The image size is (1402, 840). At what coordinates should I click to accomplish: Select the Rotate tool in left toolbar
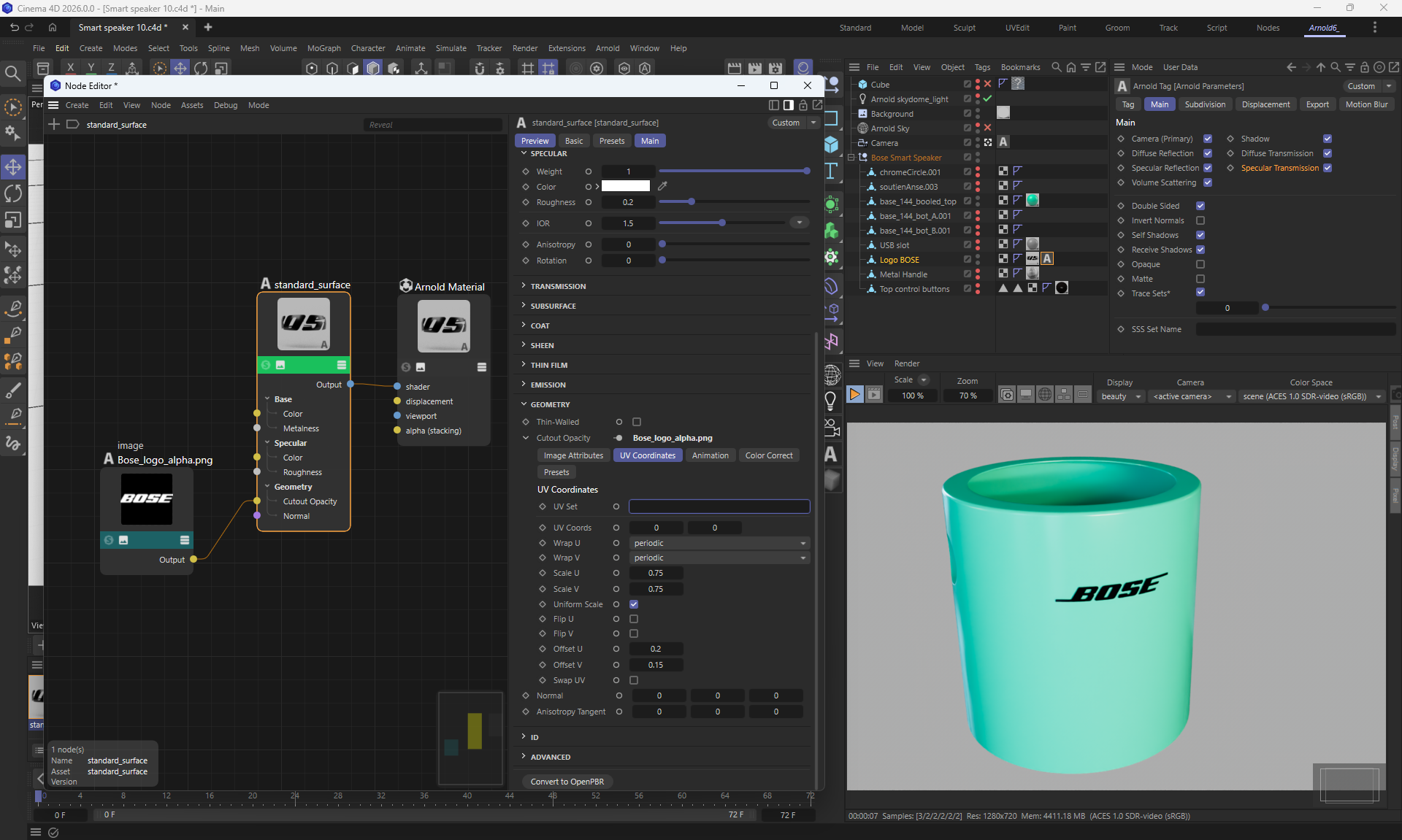(x=13, y=193)
